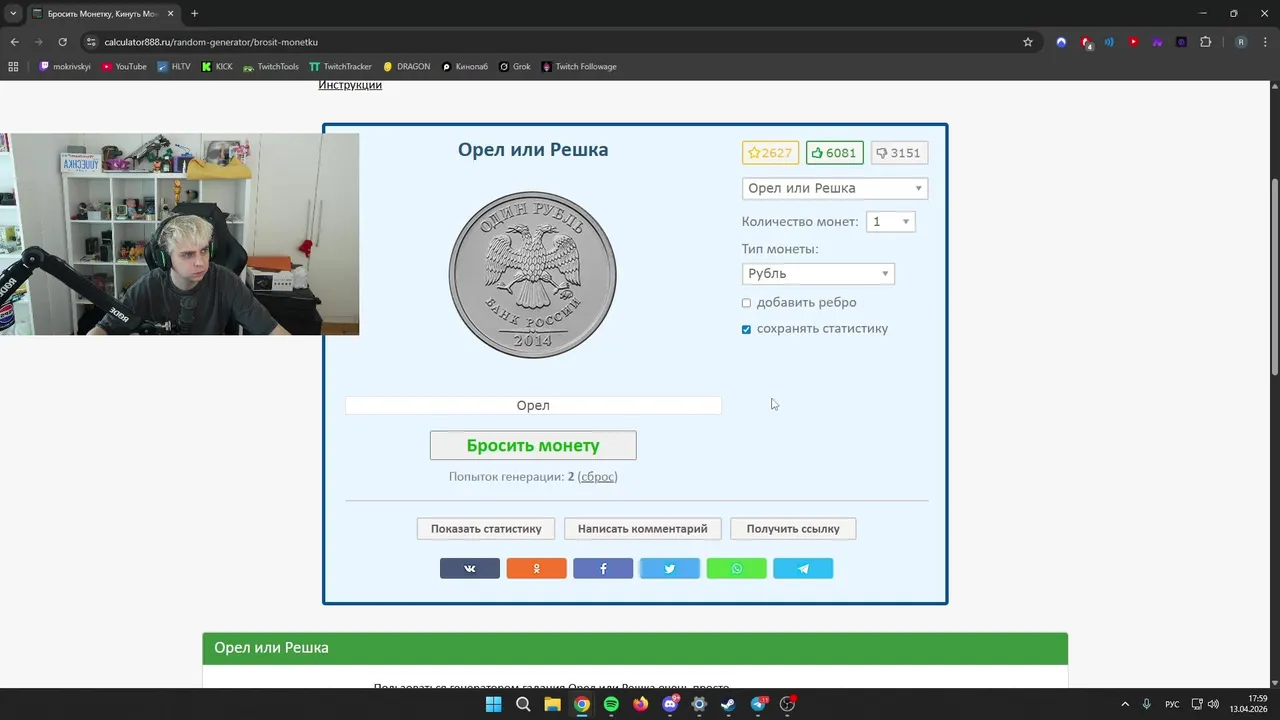Viewport: 1280px width, 720px height.
Task: Open the Grok bookmark
Action: pos(514,67)
